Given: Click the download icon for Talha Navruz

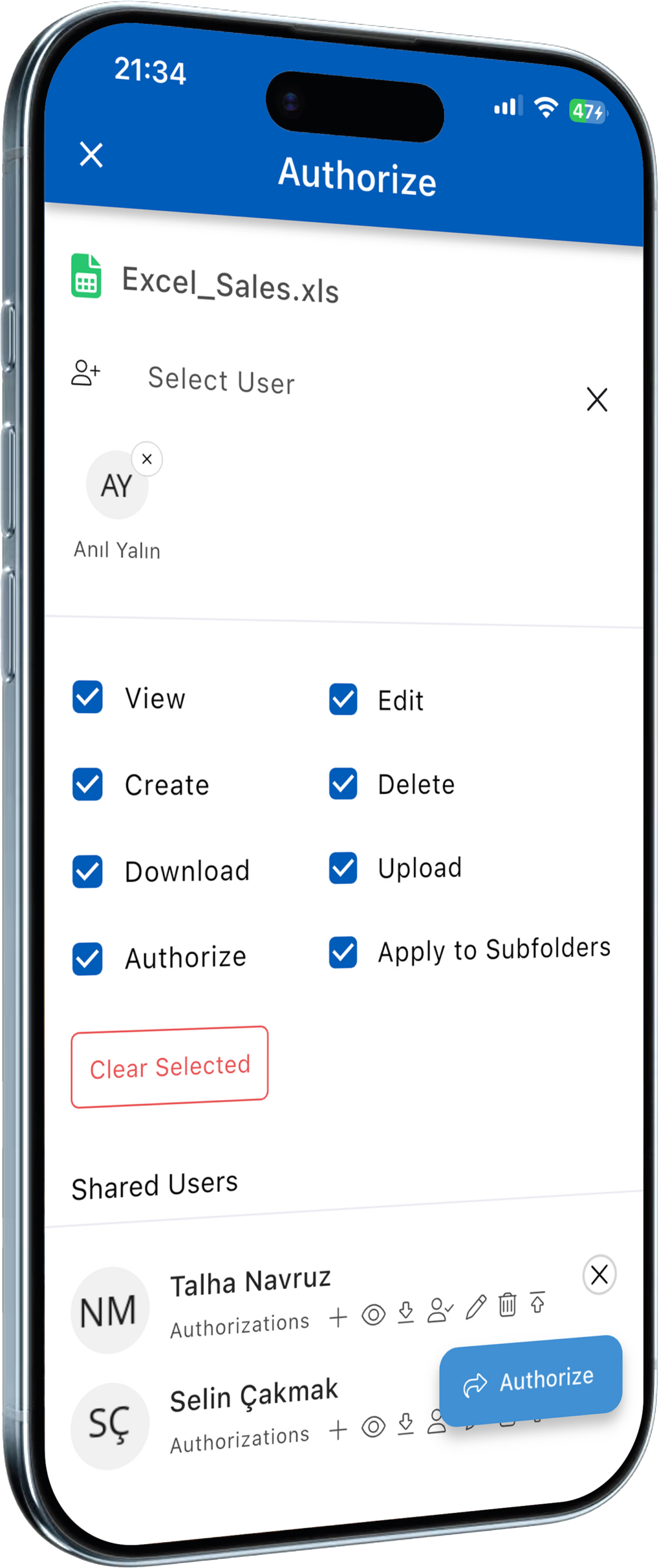Looking at the screenshot, I should point(405,1311).
